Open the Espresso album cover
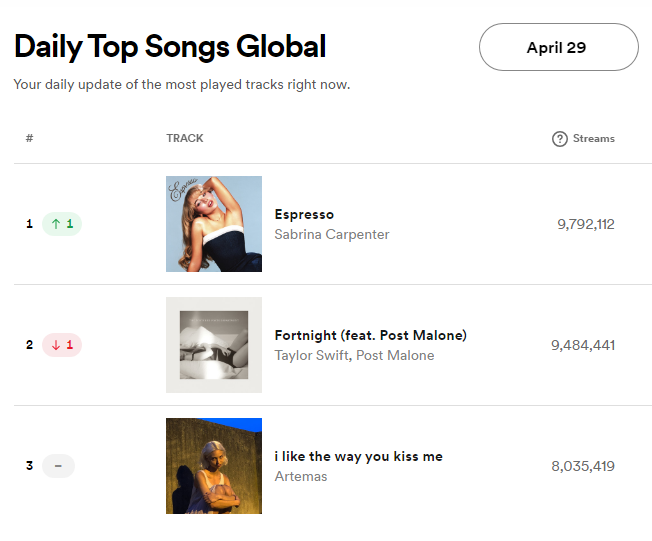Image resolution: width=652 pixels, height=541 pixels. [214, 224]
